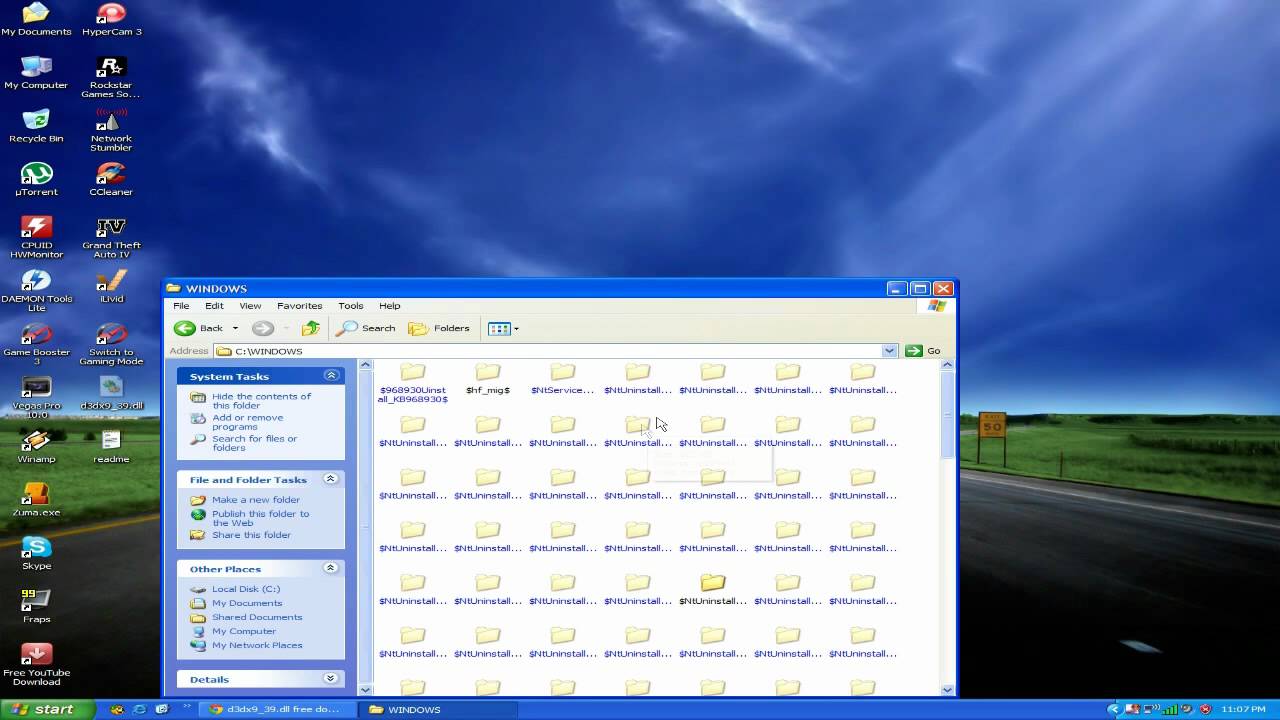Open the Back history dropdown arrow
Image resolution: width=1280 pixels, height=720 pixels.
click(x=235, y=328)
